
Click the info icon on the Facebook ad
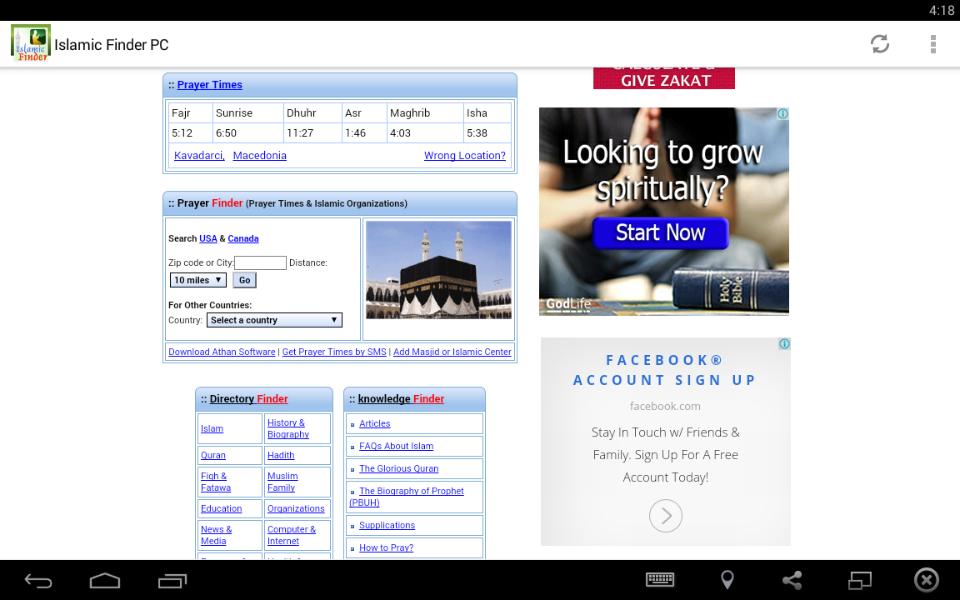(784, 344)
